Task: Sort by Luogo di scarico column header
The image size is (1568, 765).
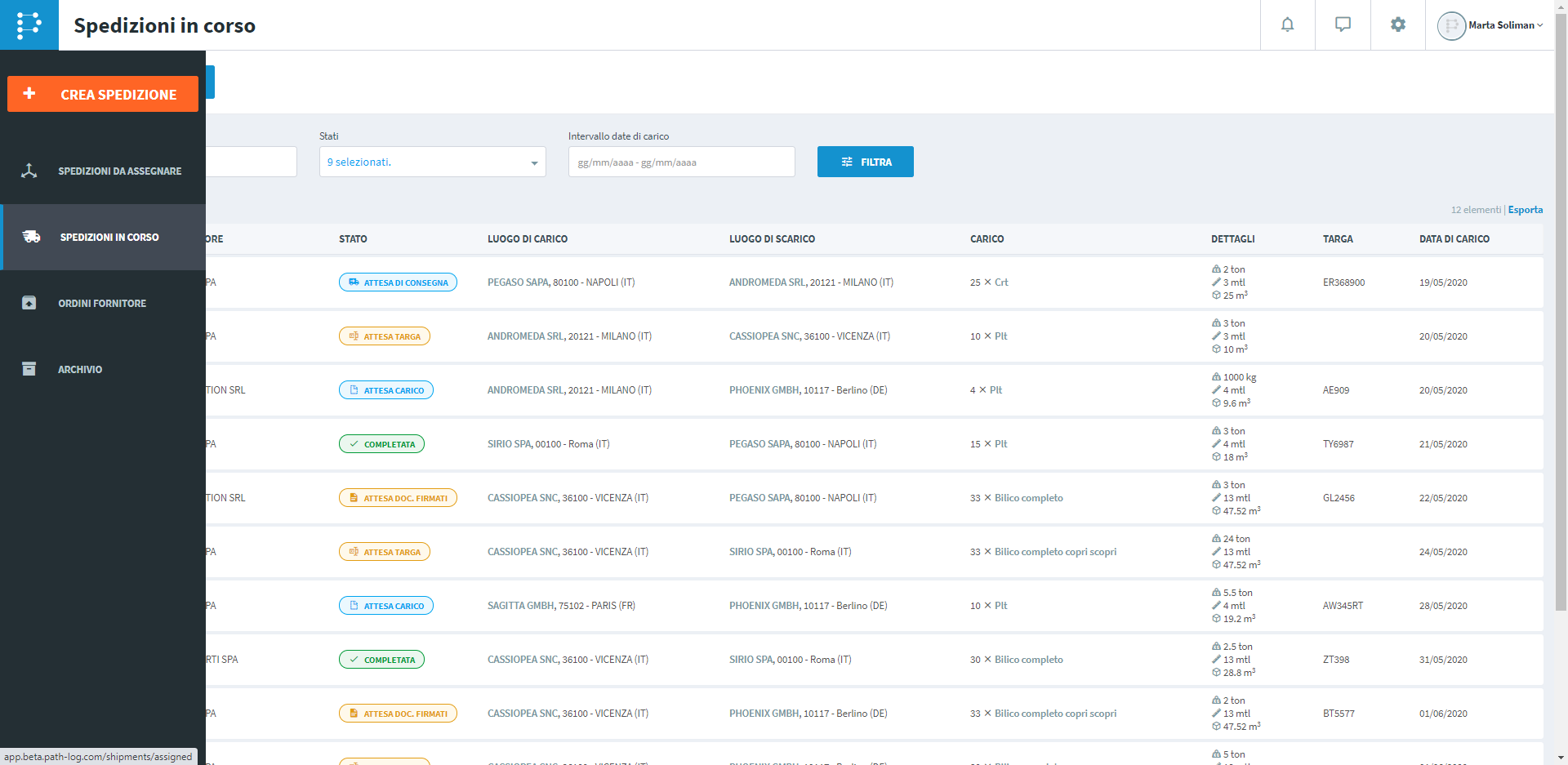Action: coord(772,239)
